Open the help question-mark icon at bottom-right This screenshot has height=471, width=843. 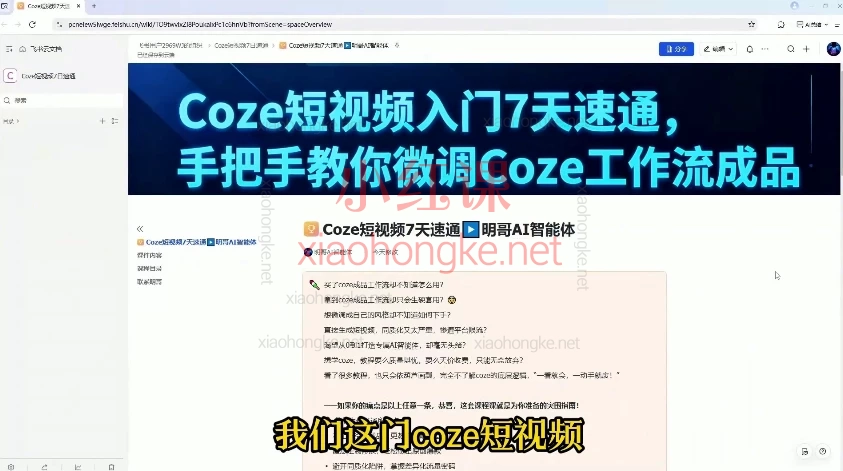(823, 452)
